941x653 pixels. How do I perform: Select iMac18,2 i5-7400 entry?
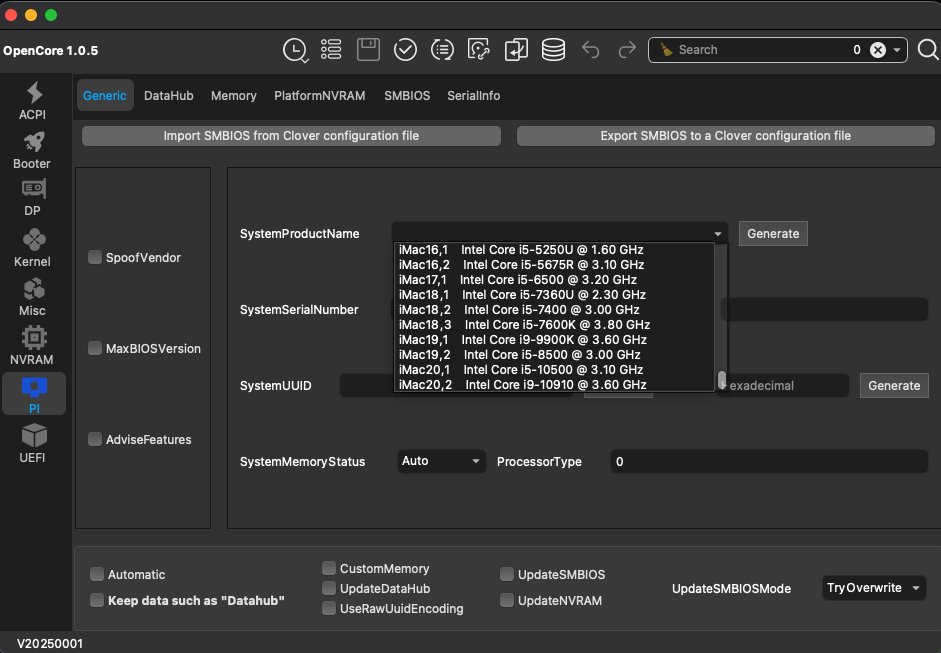pos(553,310)
